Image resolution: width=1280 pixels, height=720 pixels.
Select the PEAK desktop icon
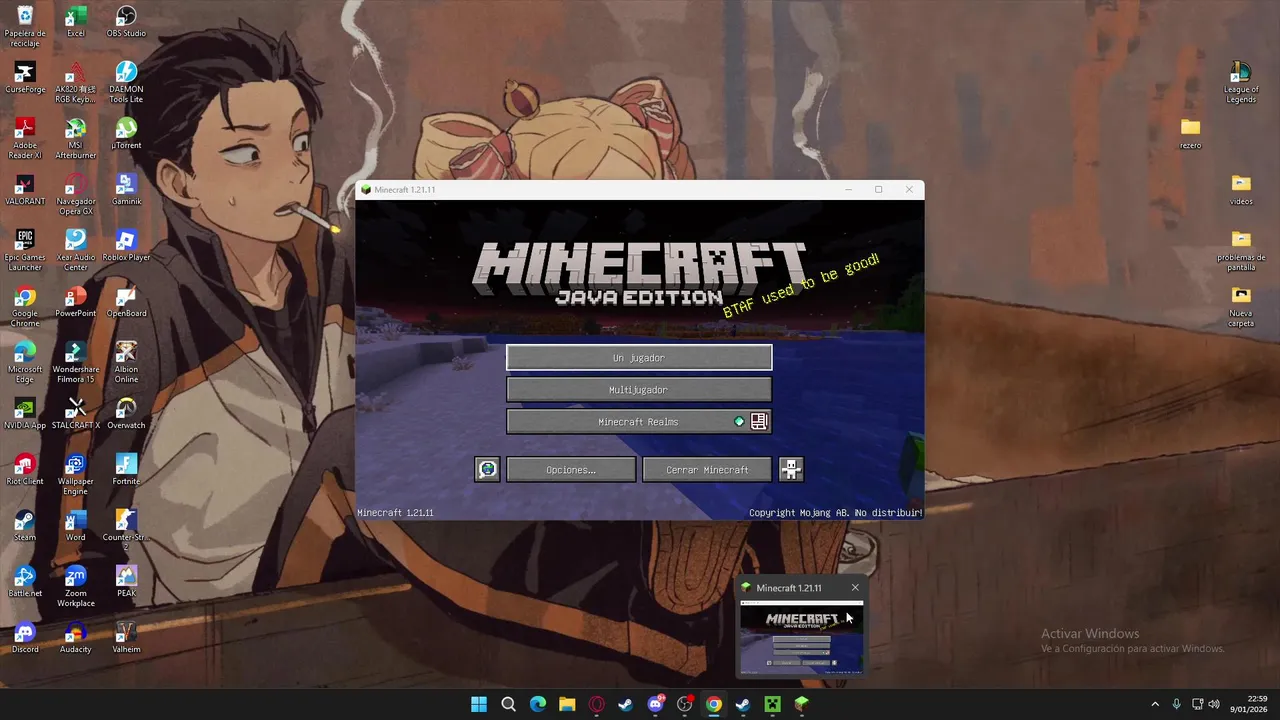pyautogui.click(x=126, y=583)
